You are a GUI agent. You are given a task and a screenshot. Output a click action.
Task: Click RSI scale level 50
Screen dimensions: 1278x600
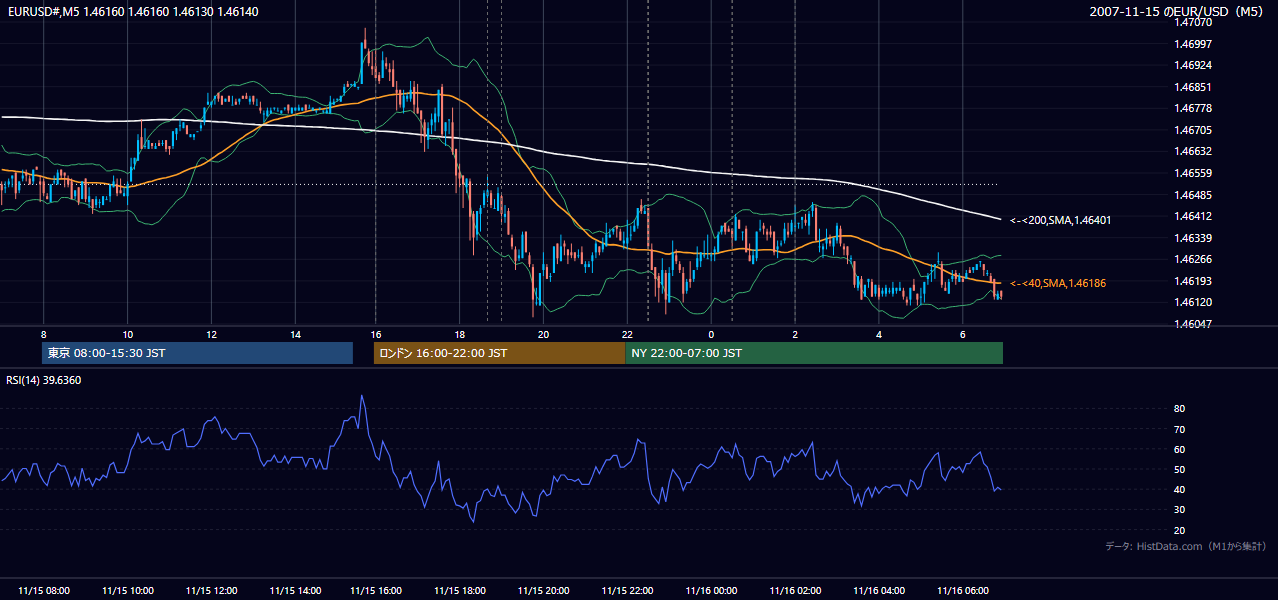(x=1180, y=470)
